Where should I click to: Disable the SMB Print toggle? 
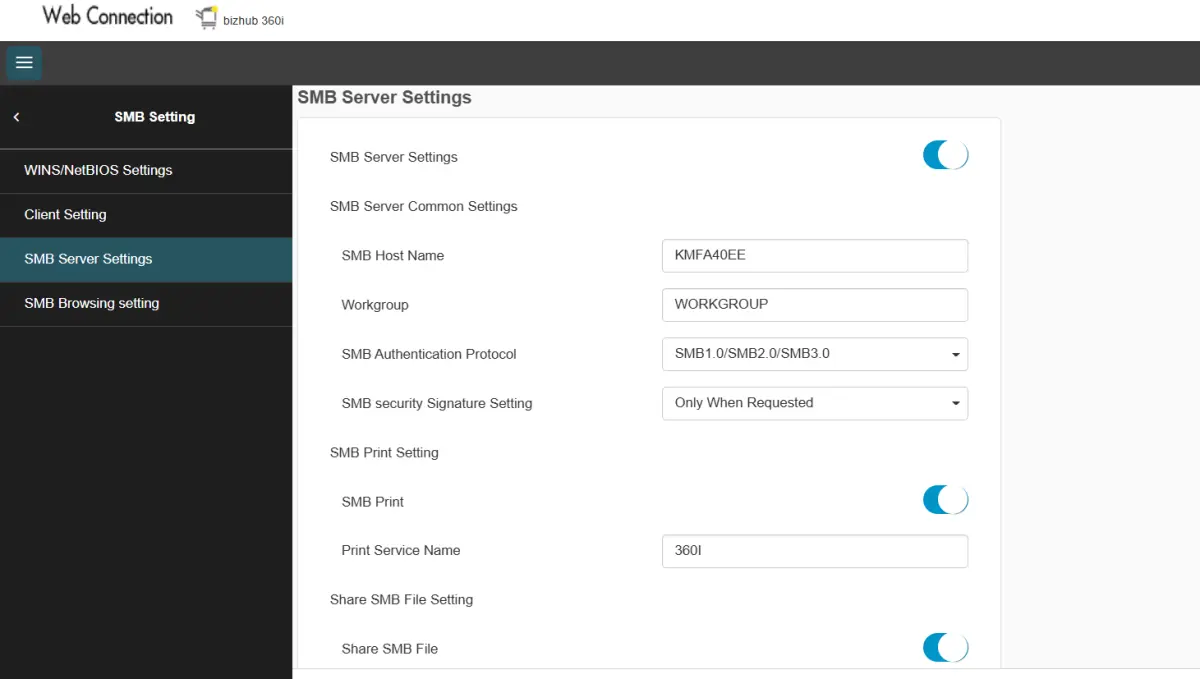coord(944,499)
